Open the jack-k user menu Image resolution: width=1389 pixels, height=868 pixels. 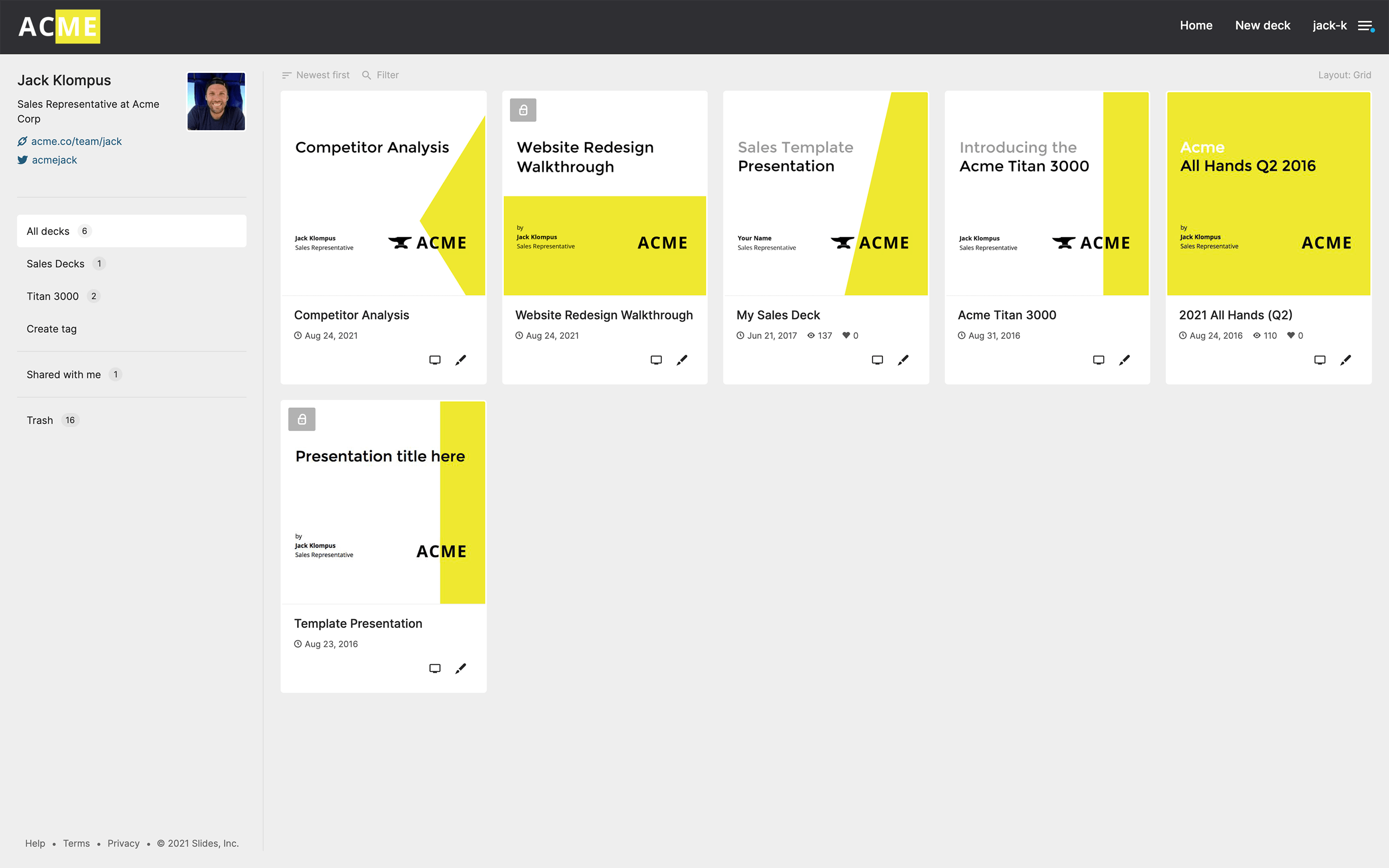pos(1329,26)
